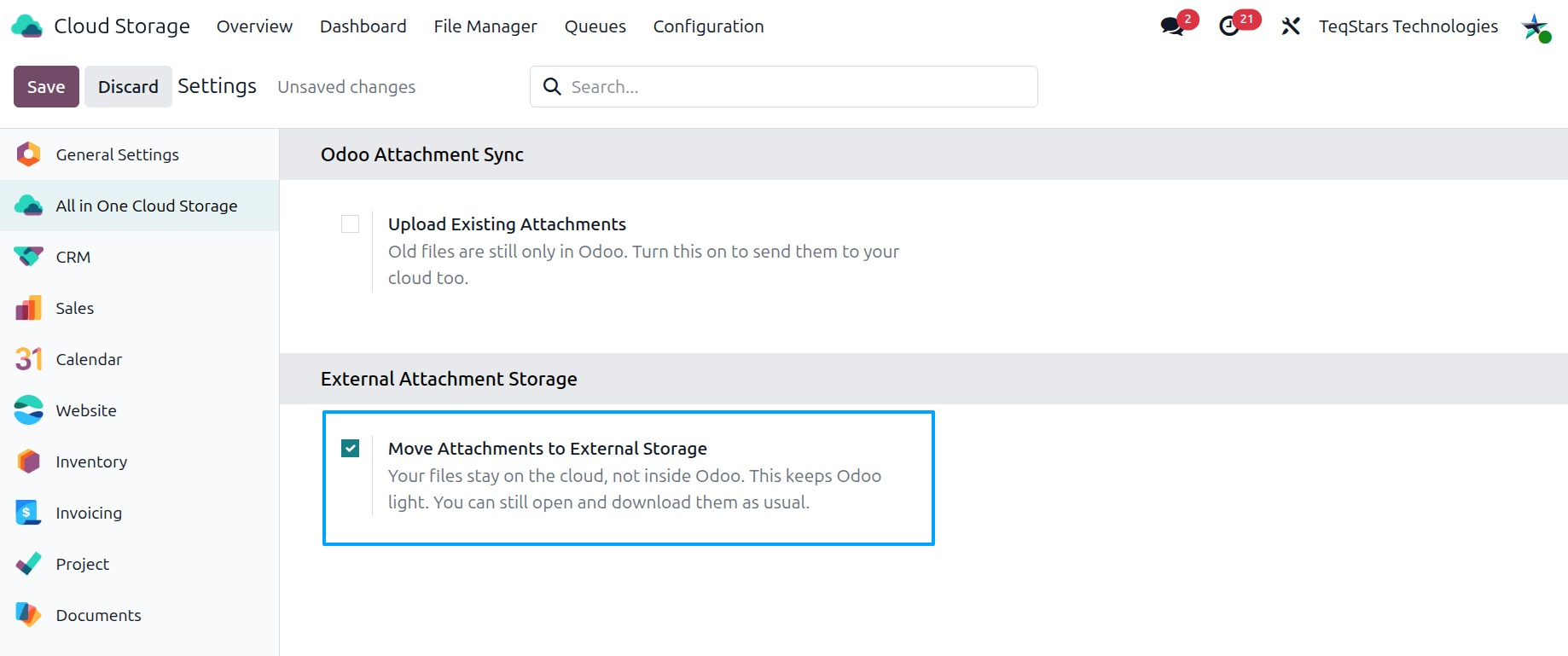1568x656 pixels.
Task: Click the Calendar 31 icon
Action: 28,359
